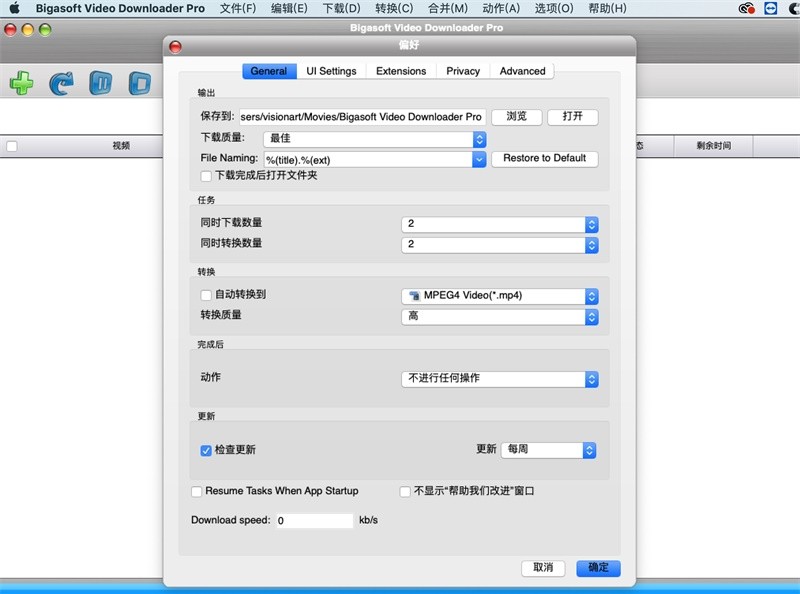Screen dimensions: 800x594
Task: Open the 合并(M) menu
Action: (x=447, y=8)
